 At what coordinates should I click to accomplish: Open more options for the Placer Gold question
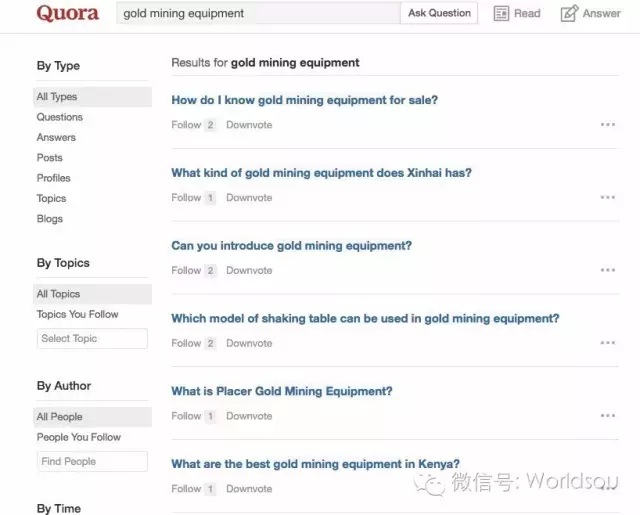coord(608,416)
